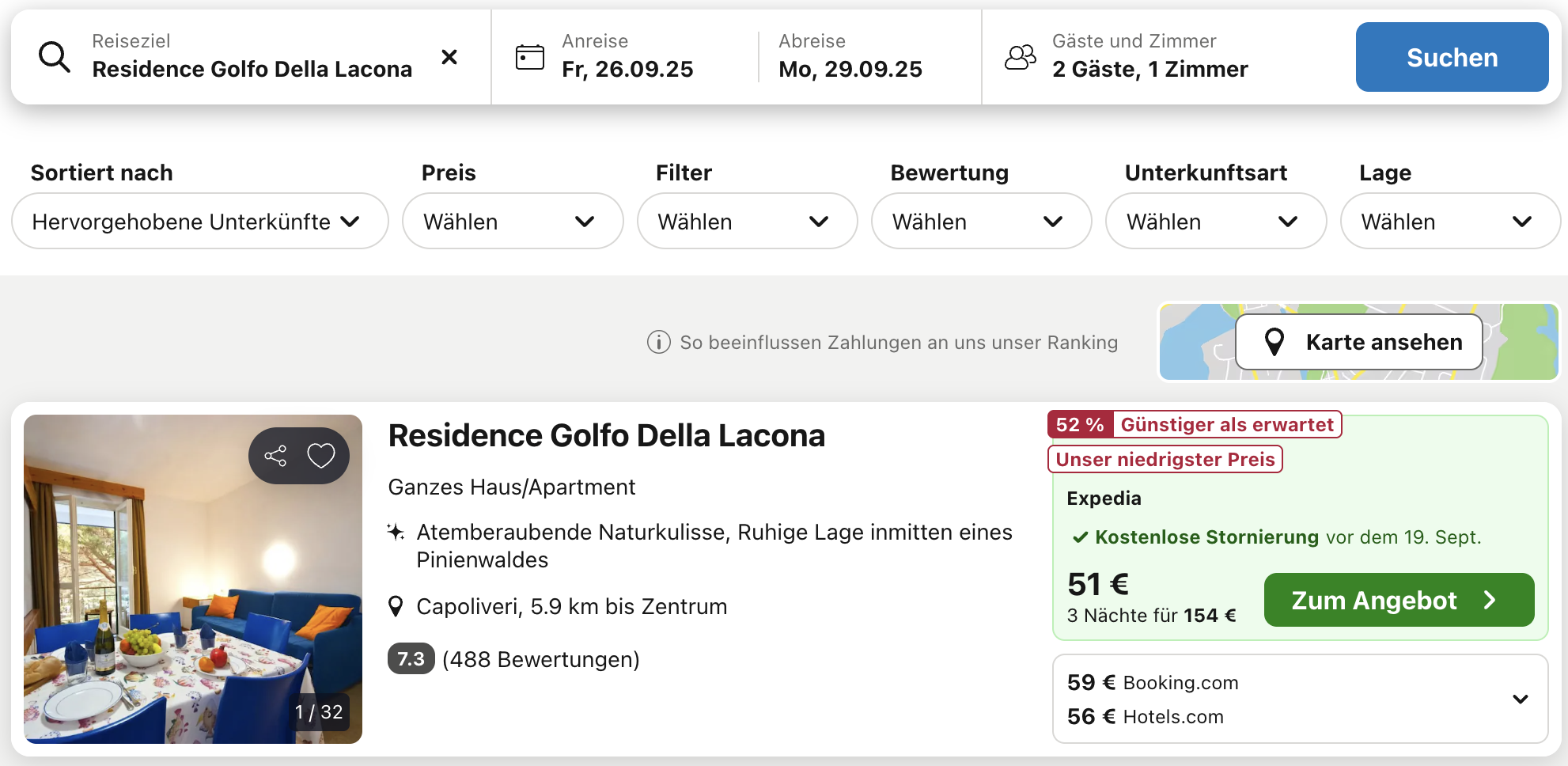Click Capoliveri, 5.9 km bis Zentrum
1568x766 pixels.
pyautogui.click(x=572, y=607)
